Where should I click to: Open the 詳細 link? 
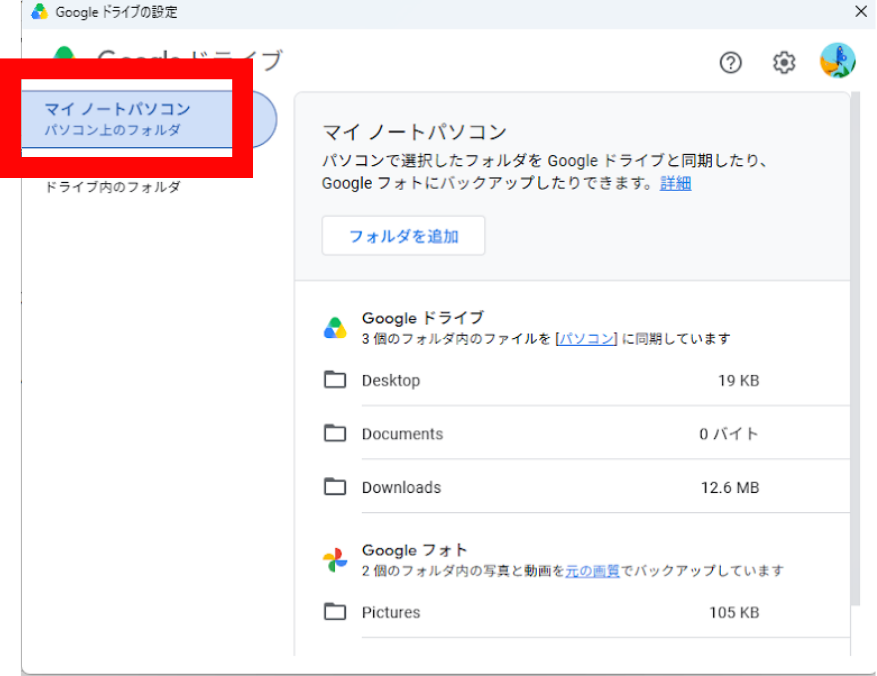675,183
